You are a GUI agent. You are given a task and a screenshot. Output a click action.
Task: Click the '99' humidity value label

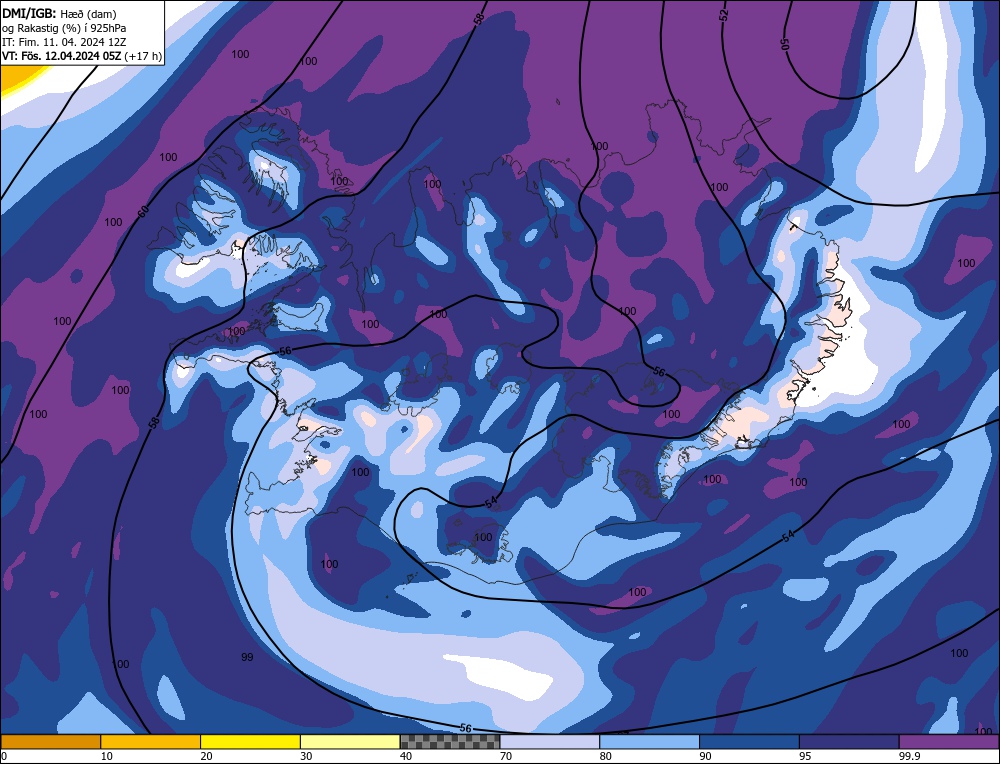point(247,657)
